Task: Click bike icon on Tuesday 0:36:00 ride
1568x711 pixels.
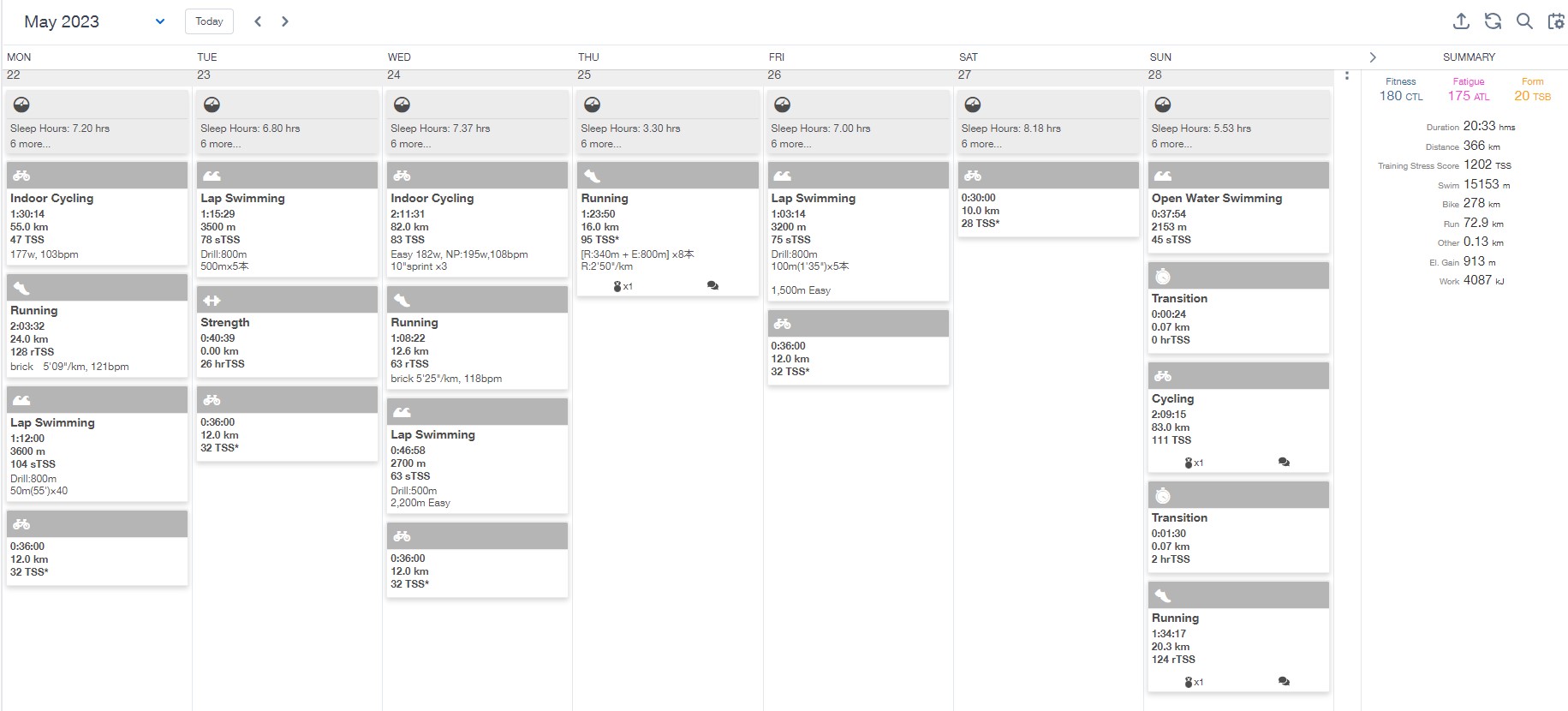Action: (212, 400)
